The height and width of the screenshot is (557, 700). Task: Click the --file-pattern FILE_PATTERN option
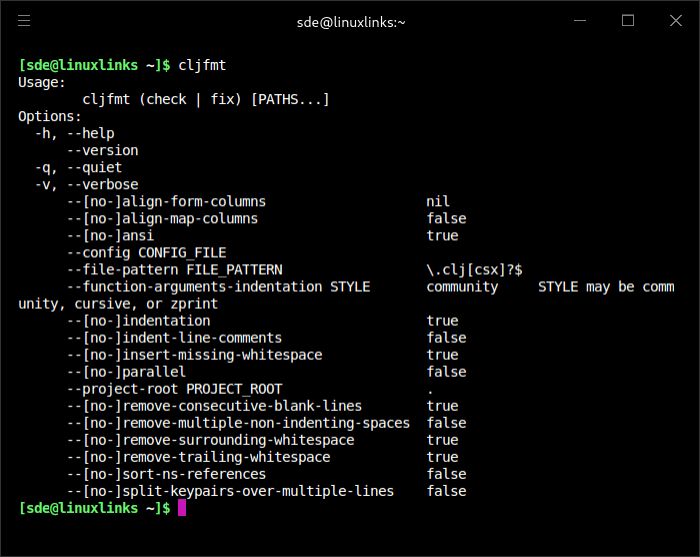[x=174, y=269]
